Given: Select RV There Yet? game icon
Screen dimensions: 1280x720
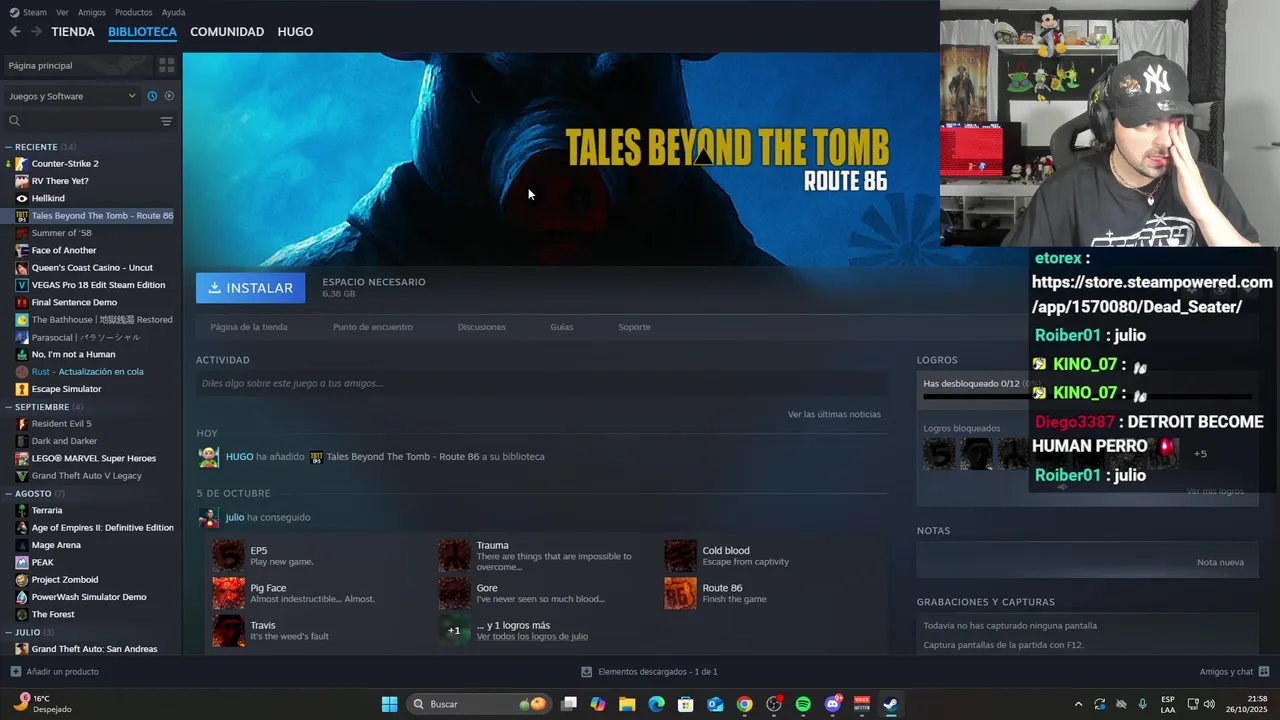Looking at the screenshot, I should pyautogui.click(x=21, y=181).
